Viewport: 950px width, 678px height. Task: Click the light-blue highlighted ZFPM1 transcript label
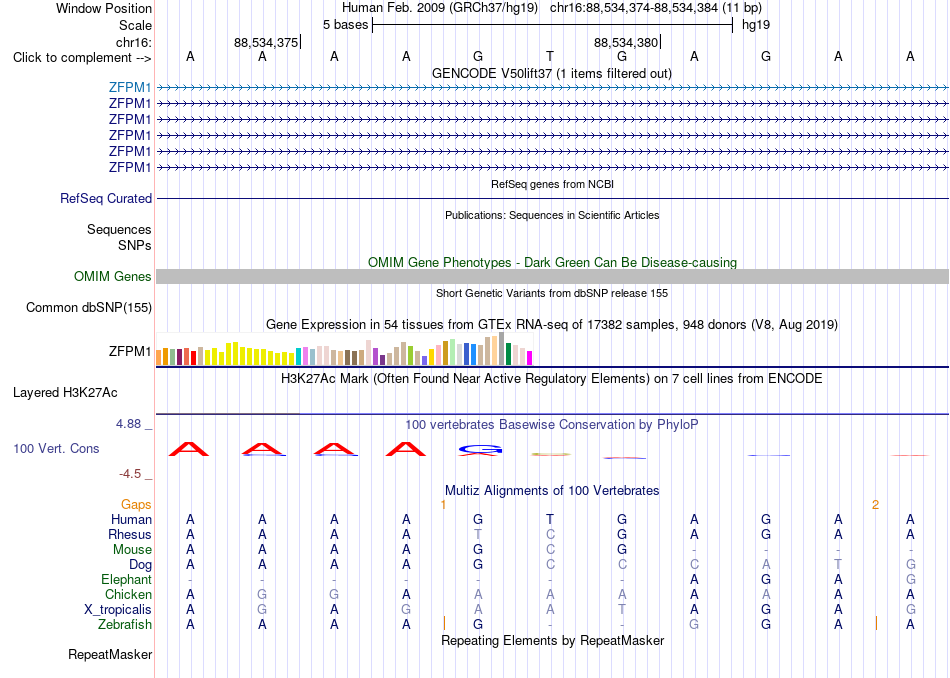[130, 87]
